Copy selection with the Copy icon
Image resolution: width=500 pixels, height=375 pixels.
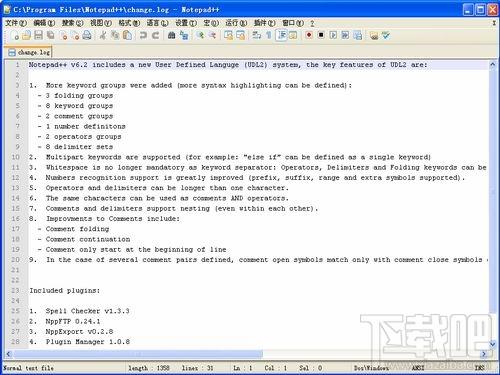(115, 35)
